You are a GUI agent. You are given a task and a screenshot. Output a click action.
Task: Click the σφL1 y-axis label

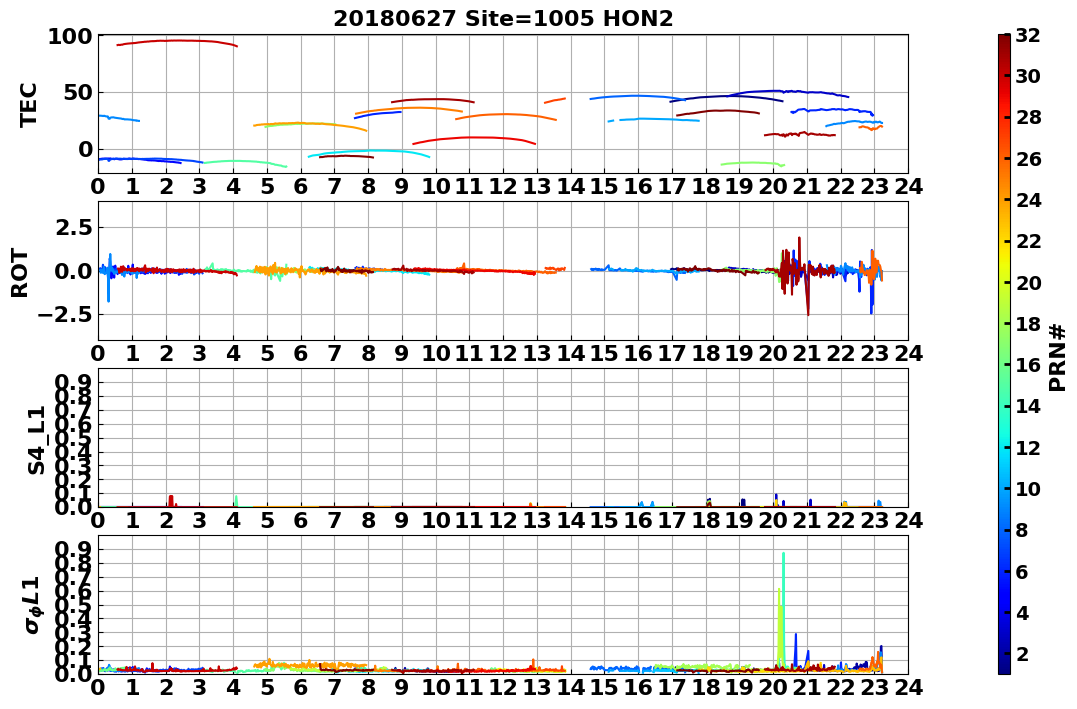32,605
